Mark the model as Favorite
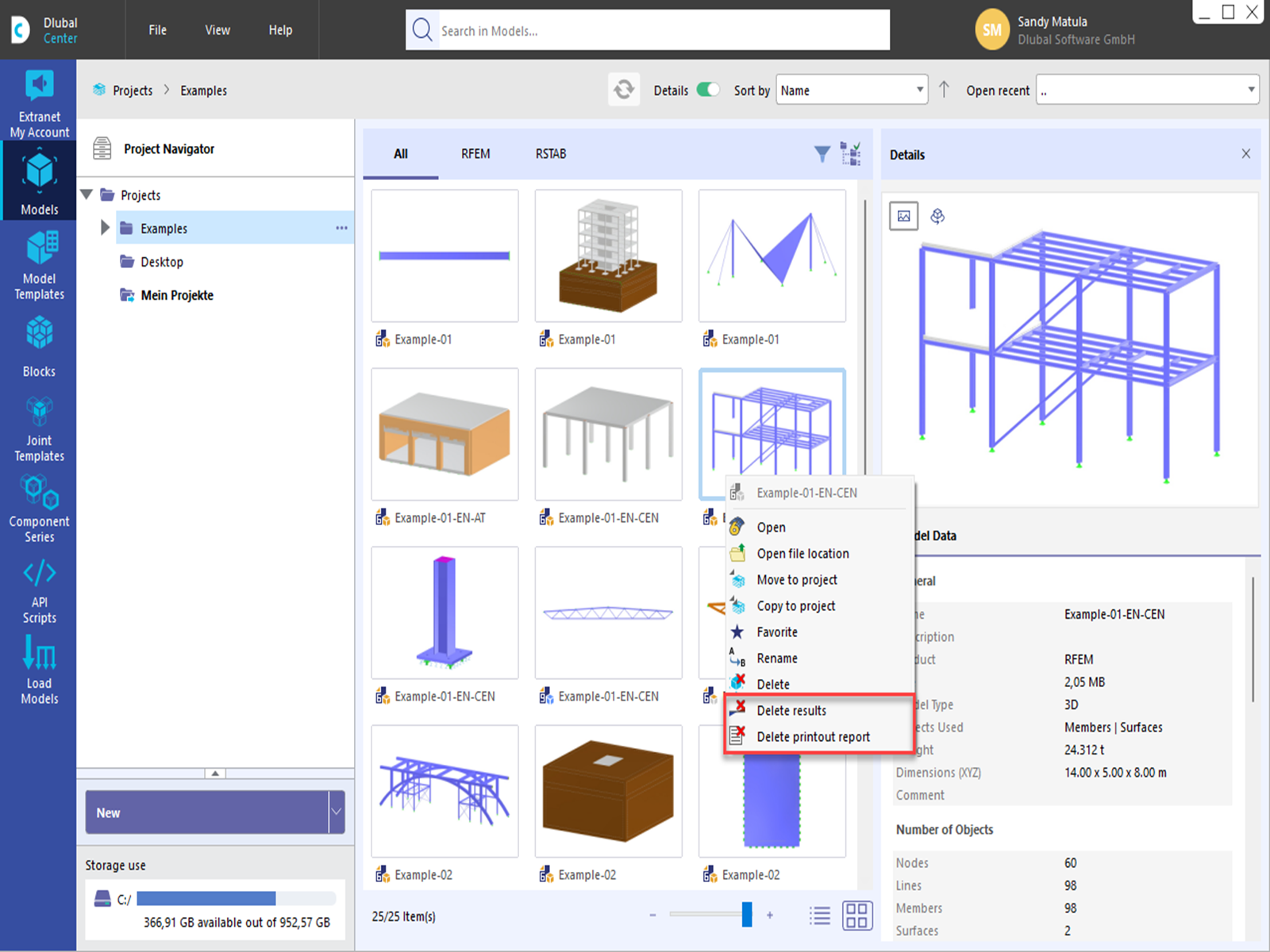 point(819,631)
